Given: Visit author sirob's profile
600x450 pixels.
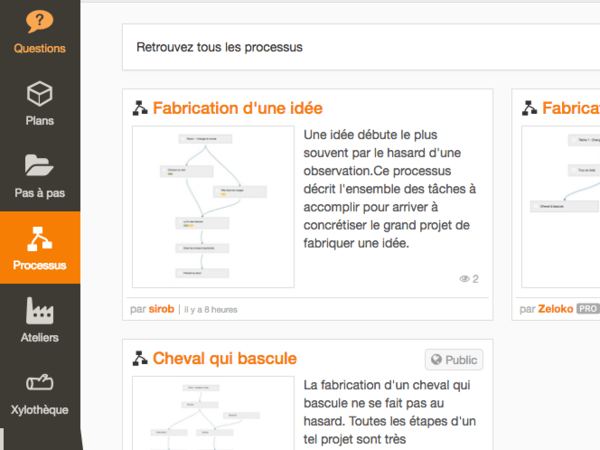Looking at the screenshot, I should pyautogui.click(x=162, y=309).
